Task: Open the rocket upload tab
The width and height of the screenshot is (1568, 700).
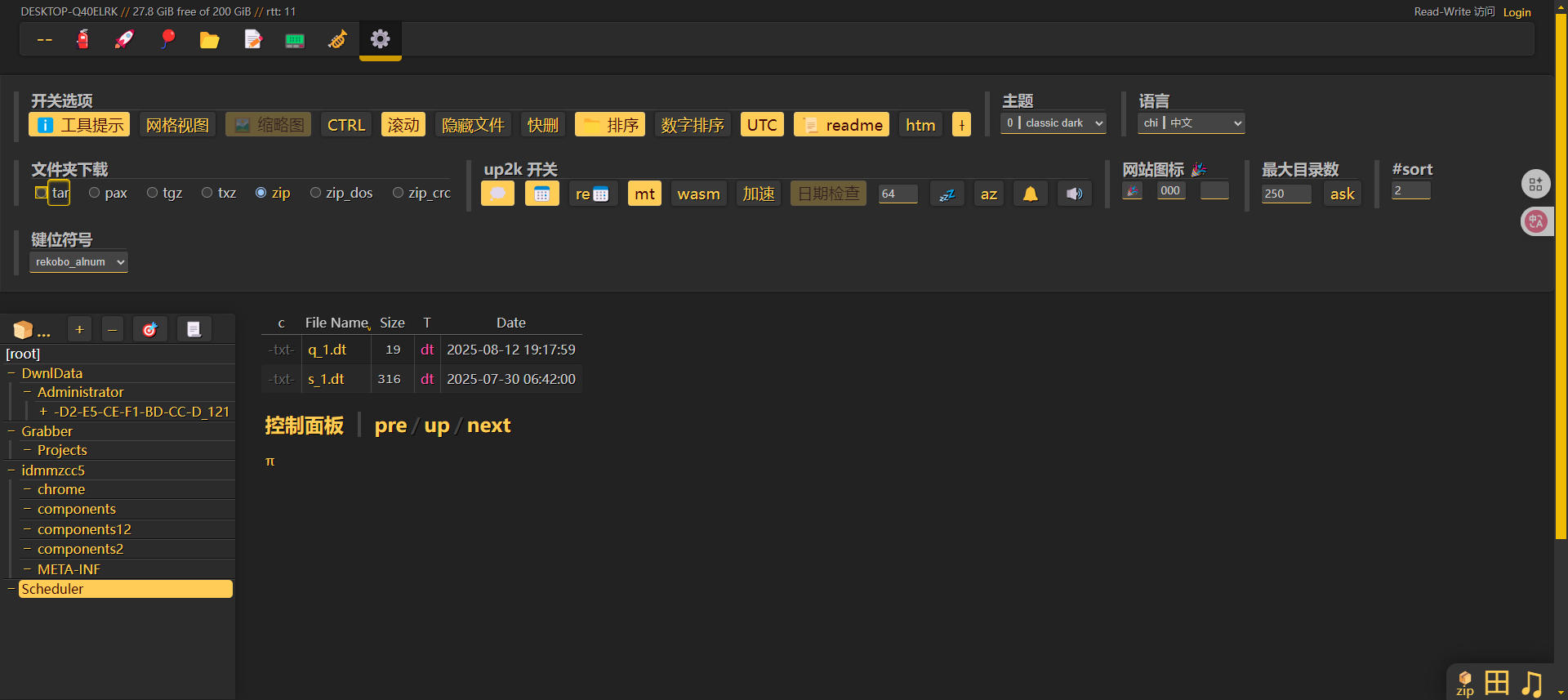Action: coord(124,39)
